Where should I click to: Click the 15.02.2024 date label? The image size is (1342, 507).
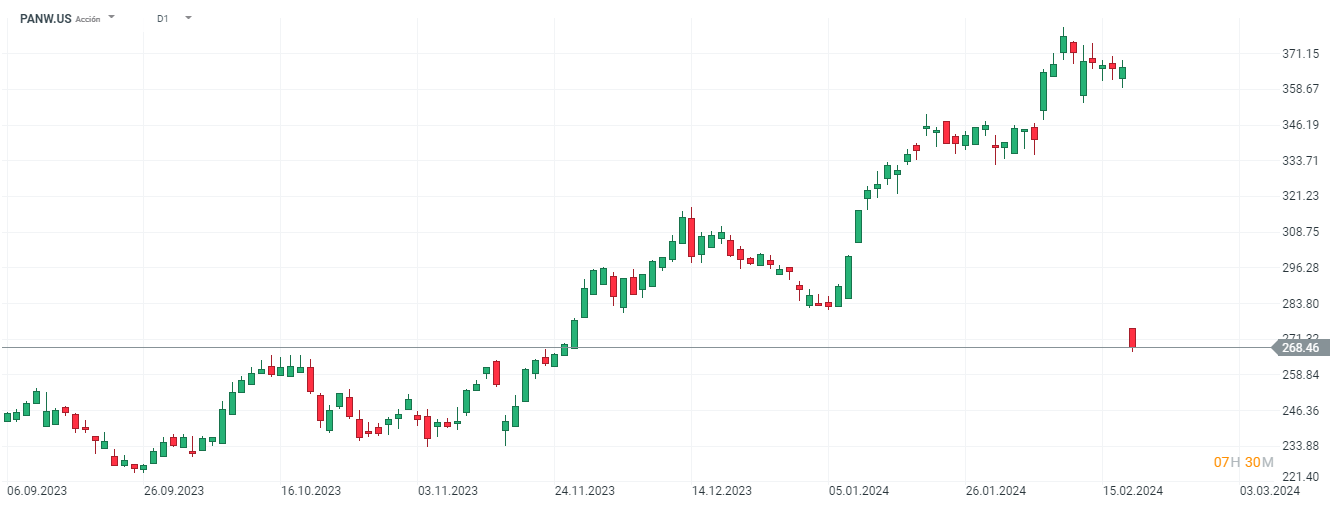1133,491
